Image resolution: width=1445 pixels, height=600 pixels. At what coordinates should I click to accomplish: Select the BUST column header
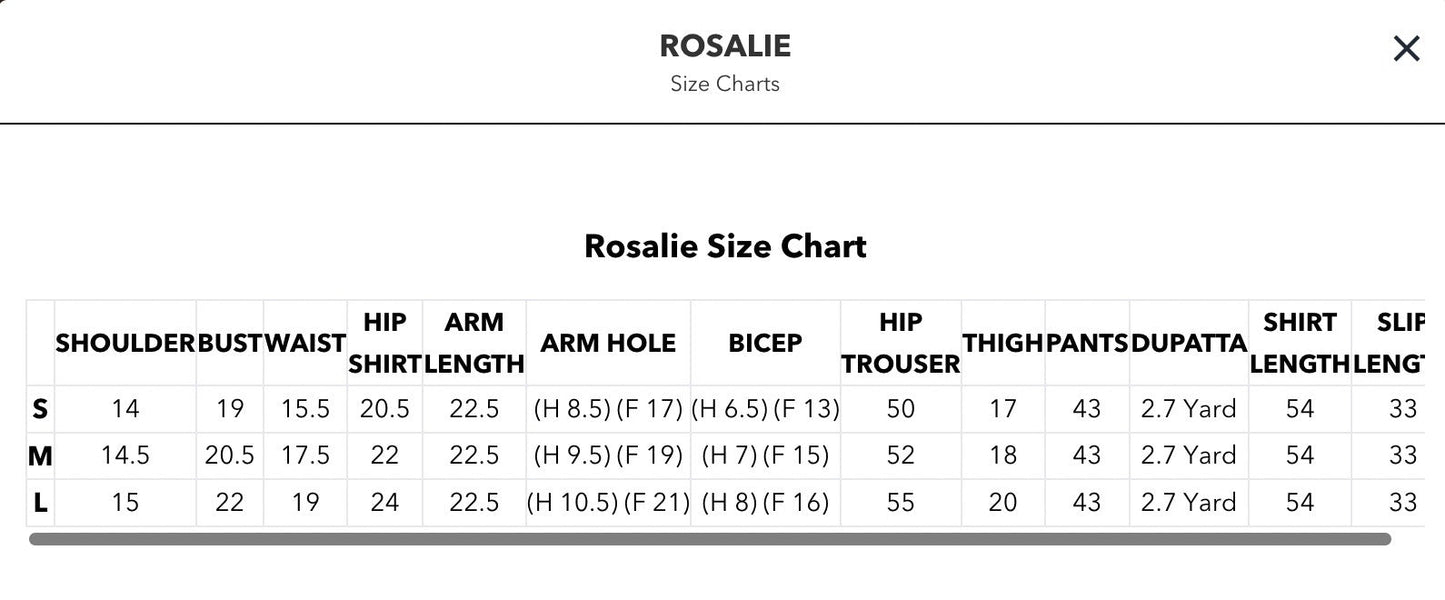click(228, 342)
